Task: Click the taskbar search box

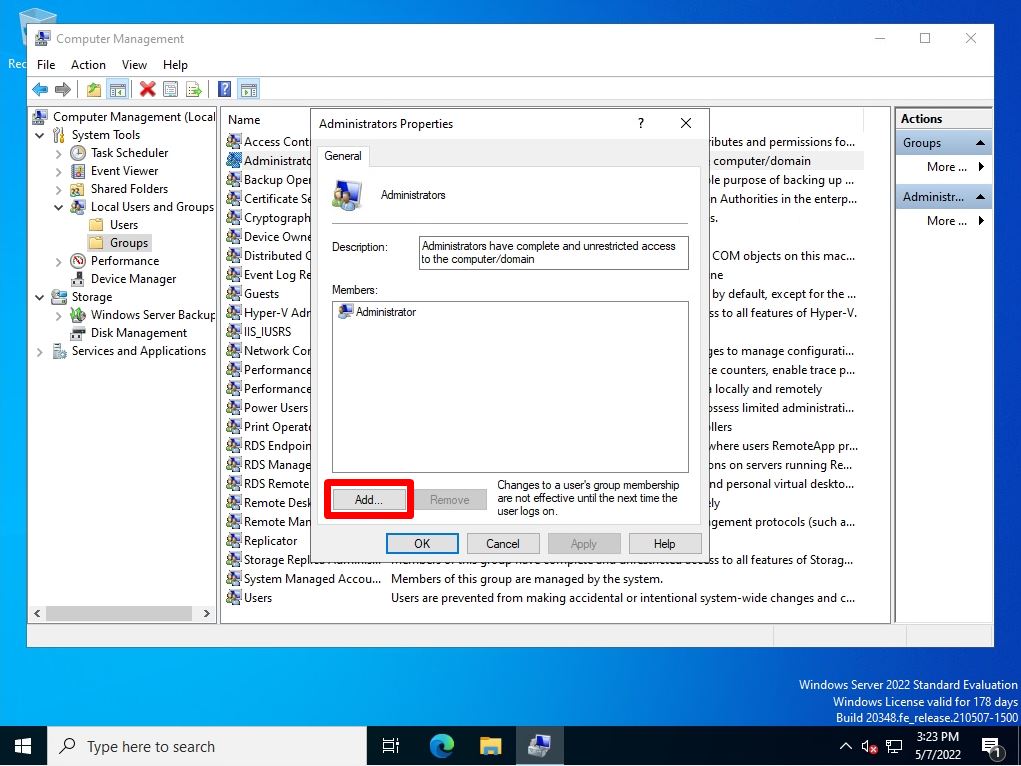Action: (207, 746)
